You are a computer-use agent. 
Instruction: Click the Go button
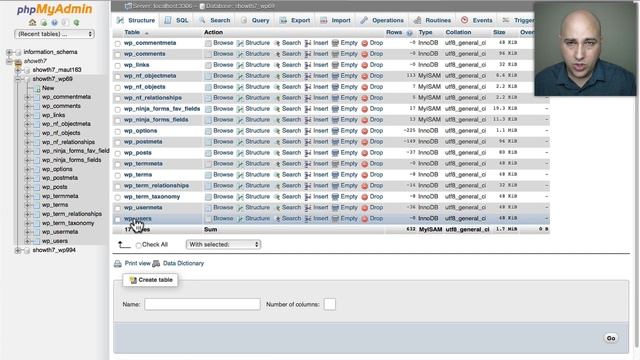pyautogui.click(x=611, y=338)
